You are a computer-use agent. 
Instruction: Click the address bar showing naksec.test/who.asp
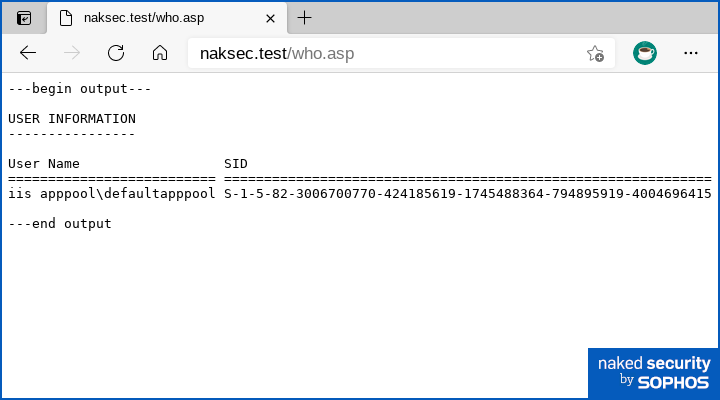point(380,54)
